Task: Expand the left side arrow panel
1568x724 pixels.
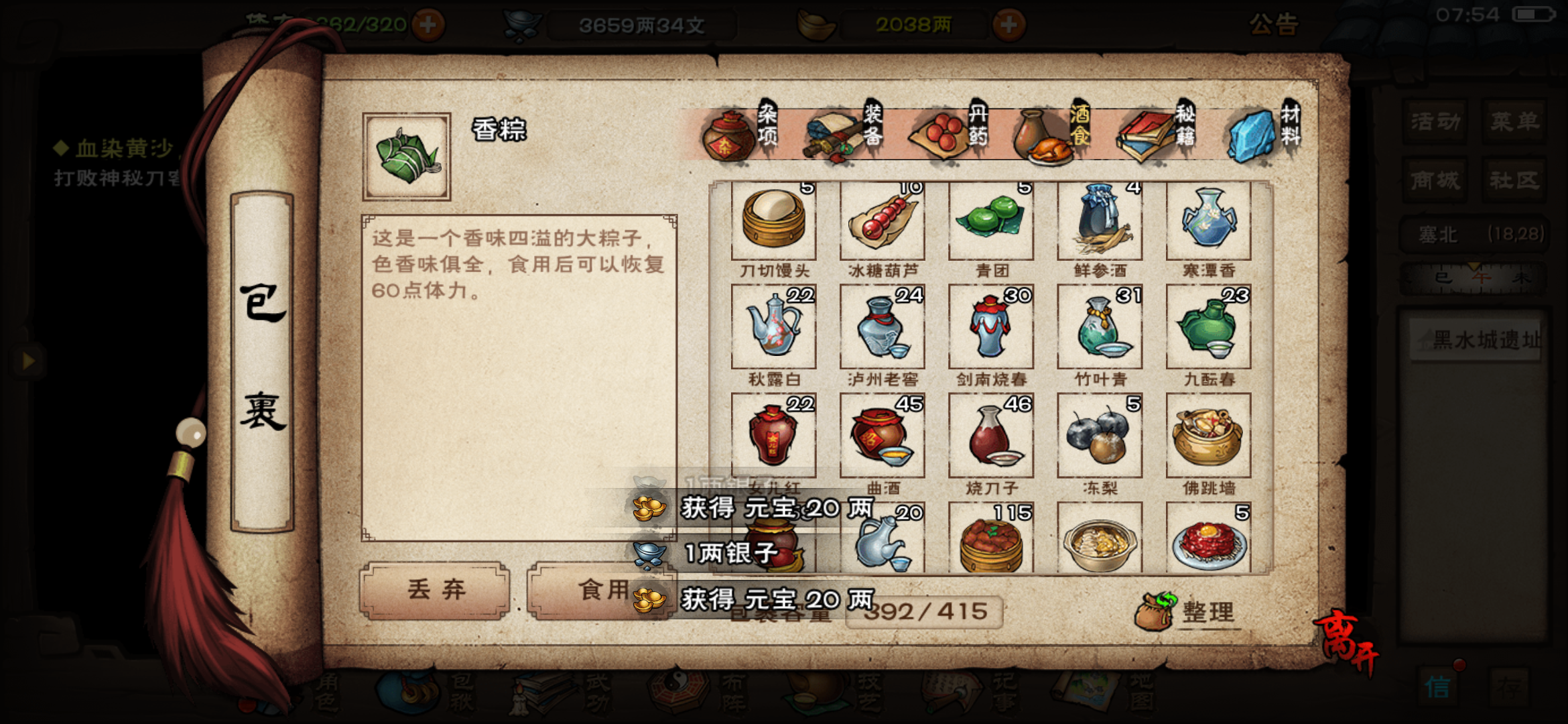Action: tap(27, 361)
